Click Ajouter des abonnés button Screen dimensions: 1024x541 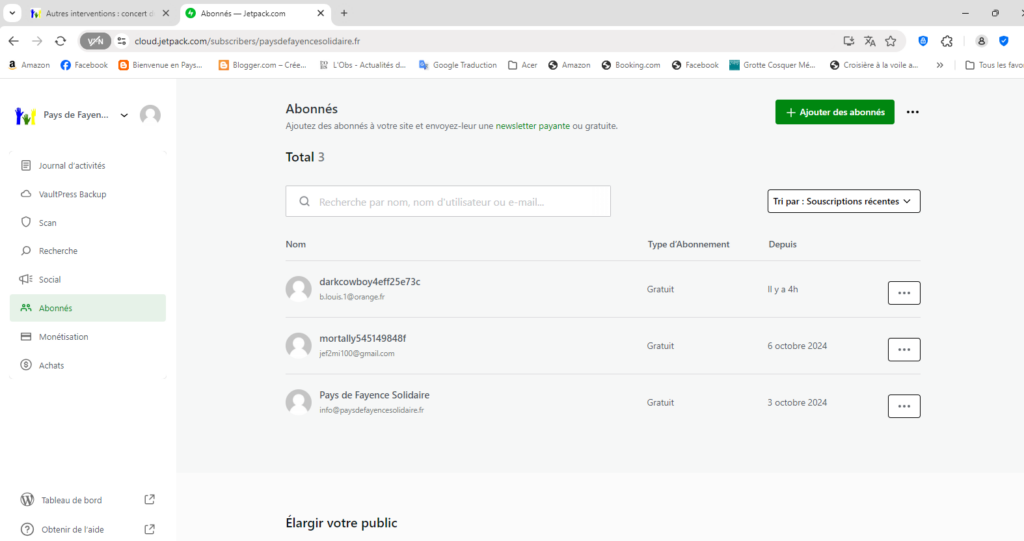click(x=835, y=112)
